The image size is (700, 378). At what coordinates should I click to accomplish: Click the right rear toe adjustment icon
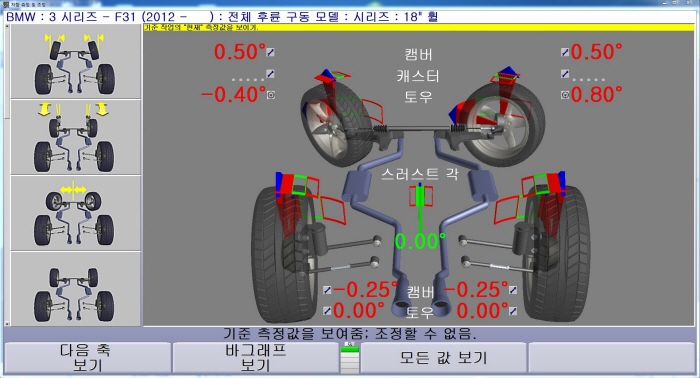(x=513, y=311)
